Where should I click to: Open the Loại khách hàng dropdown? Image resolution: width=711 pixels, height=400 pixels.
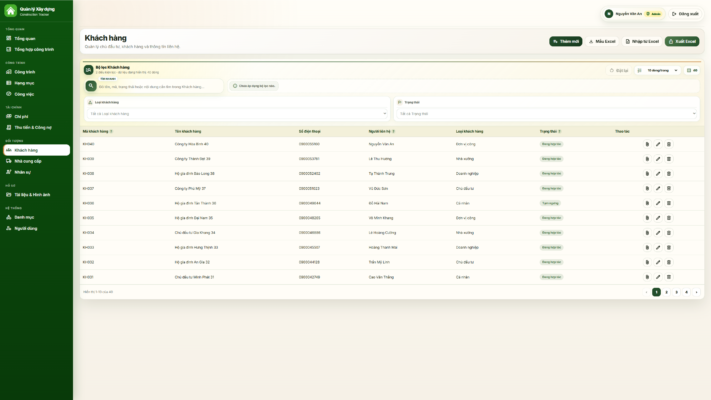[x=237, y=114]
